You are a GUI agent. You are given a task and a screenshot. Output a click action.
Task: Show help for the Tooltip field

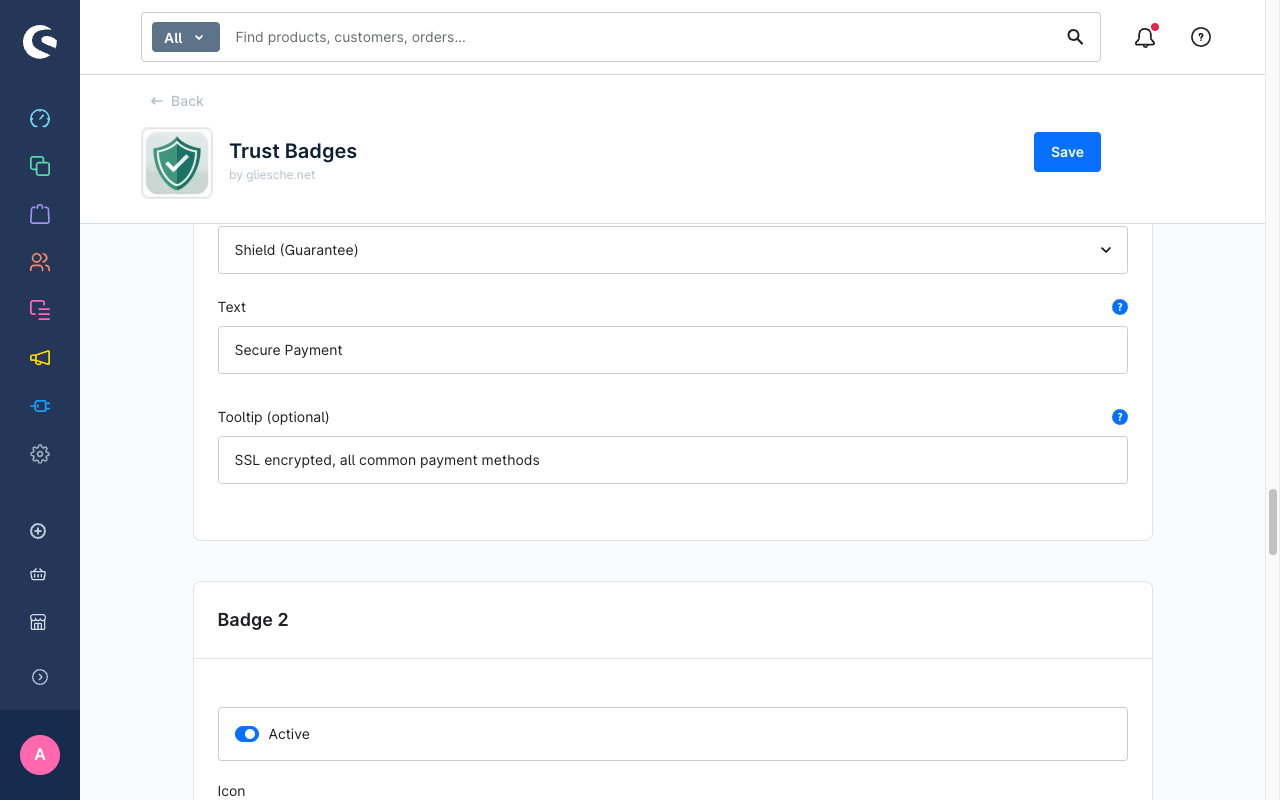coord(1120,417)
